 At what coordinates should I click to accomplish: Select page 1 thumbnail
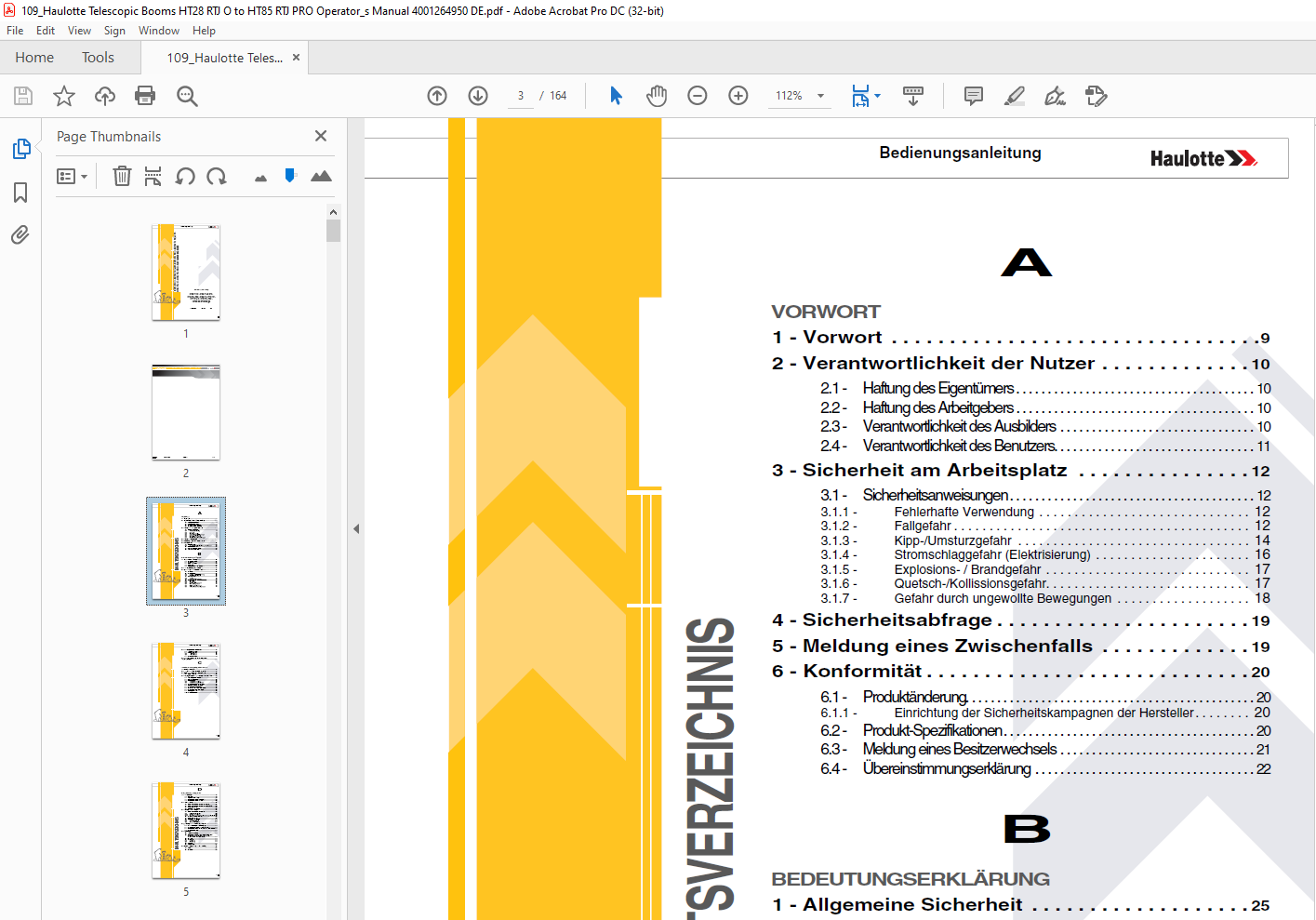(186, 273)
